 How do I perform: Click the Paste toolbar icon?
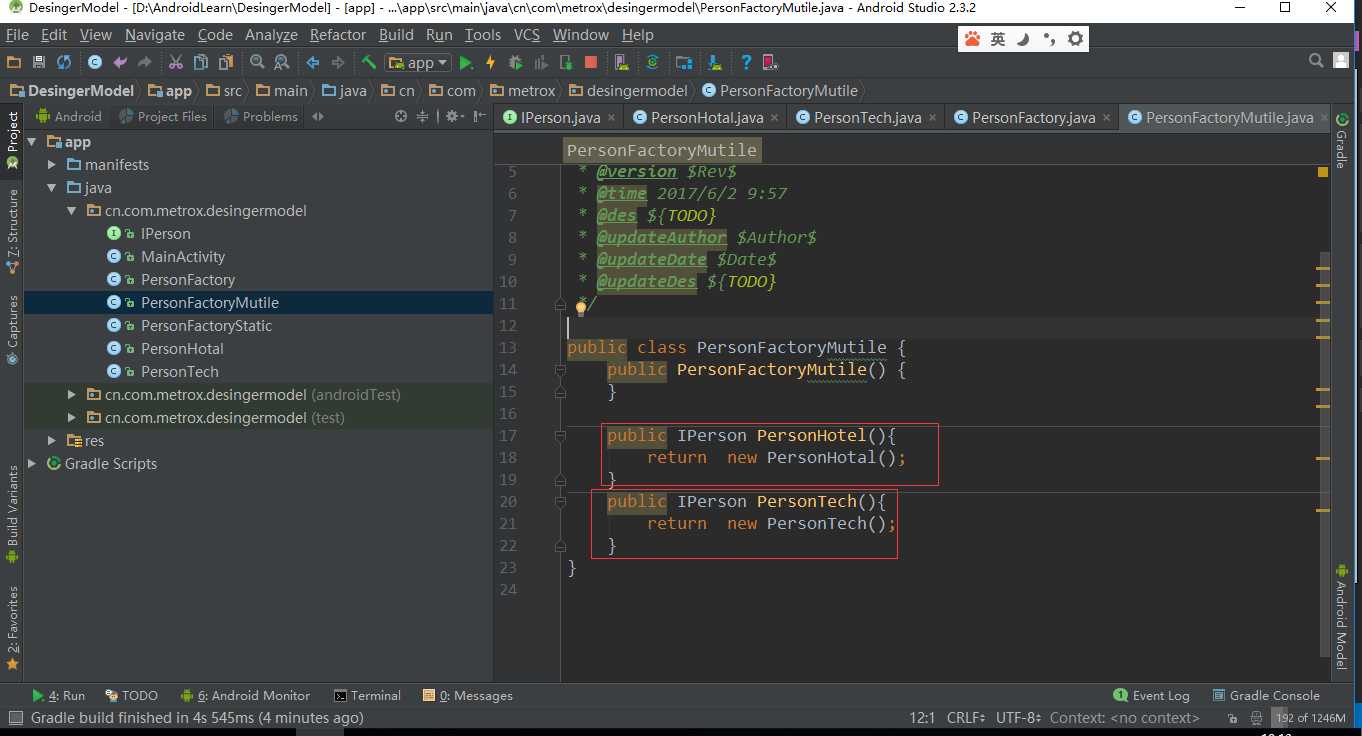[x=226, y=62]
